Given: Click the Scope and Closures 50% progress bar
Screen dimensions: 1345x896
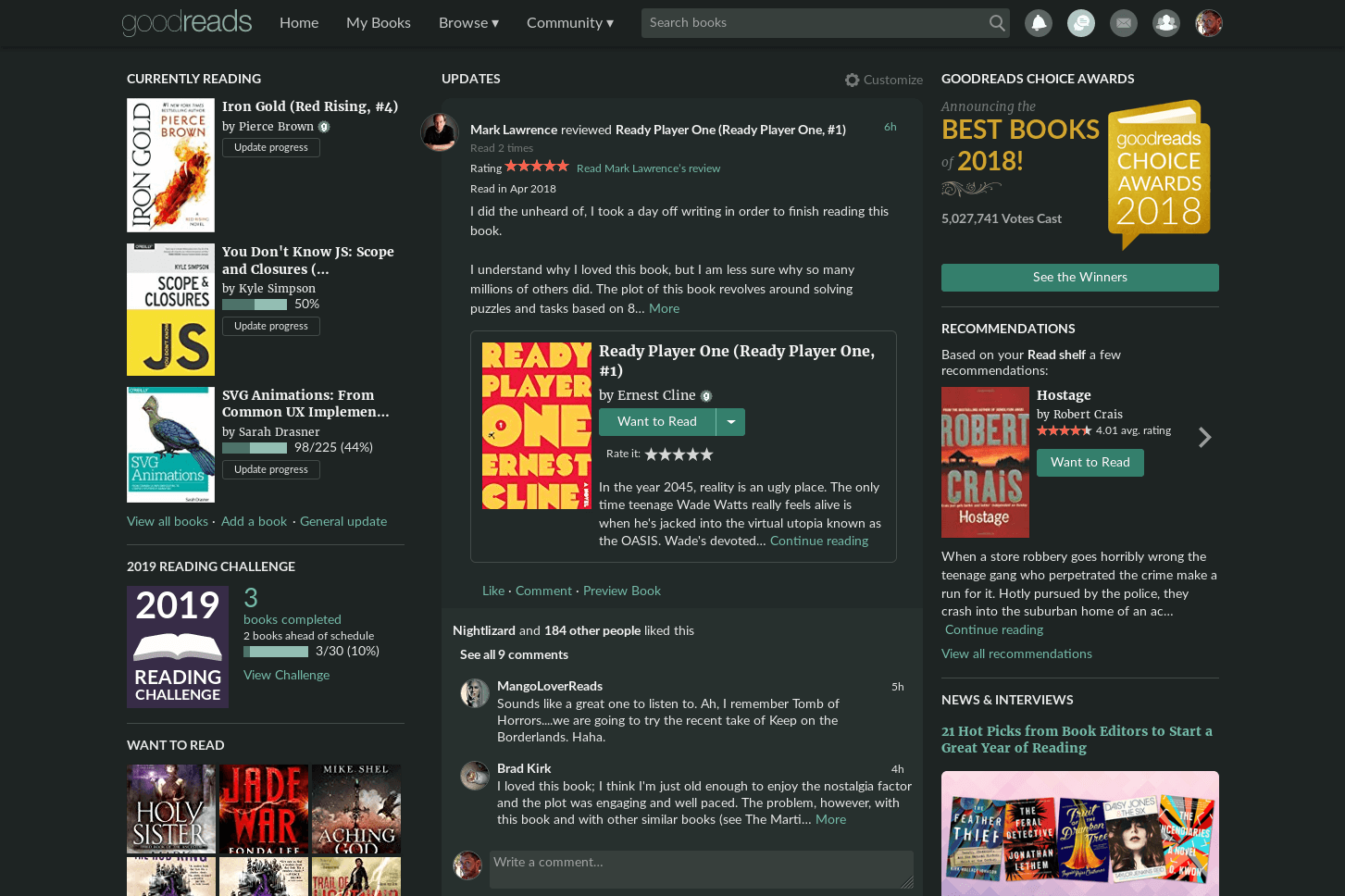Looking at the screenshot, I should pyautogui.click(x=255, y=305).
